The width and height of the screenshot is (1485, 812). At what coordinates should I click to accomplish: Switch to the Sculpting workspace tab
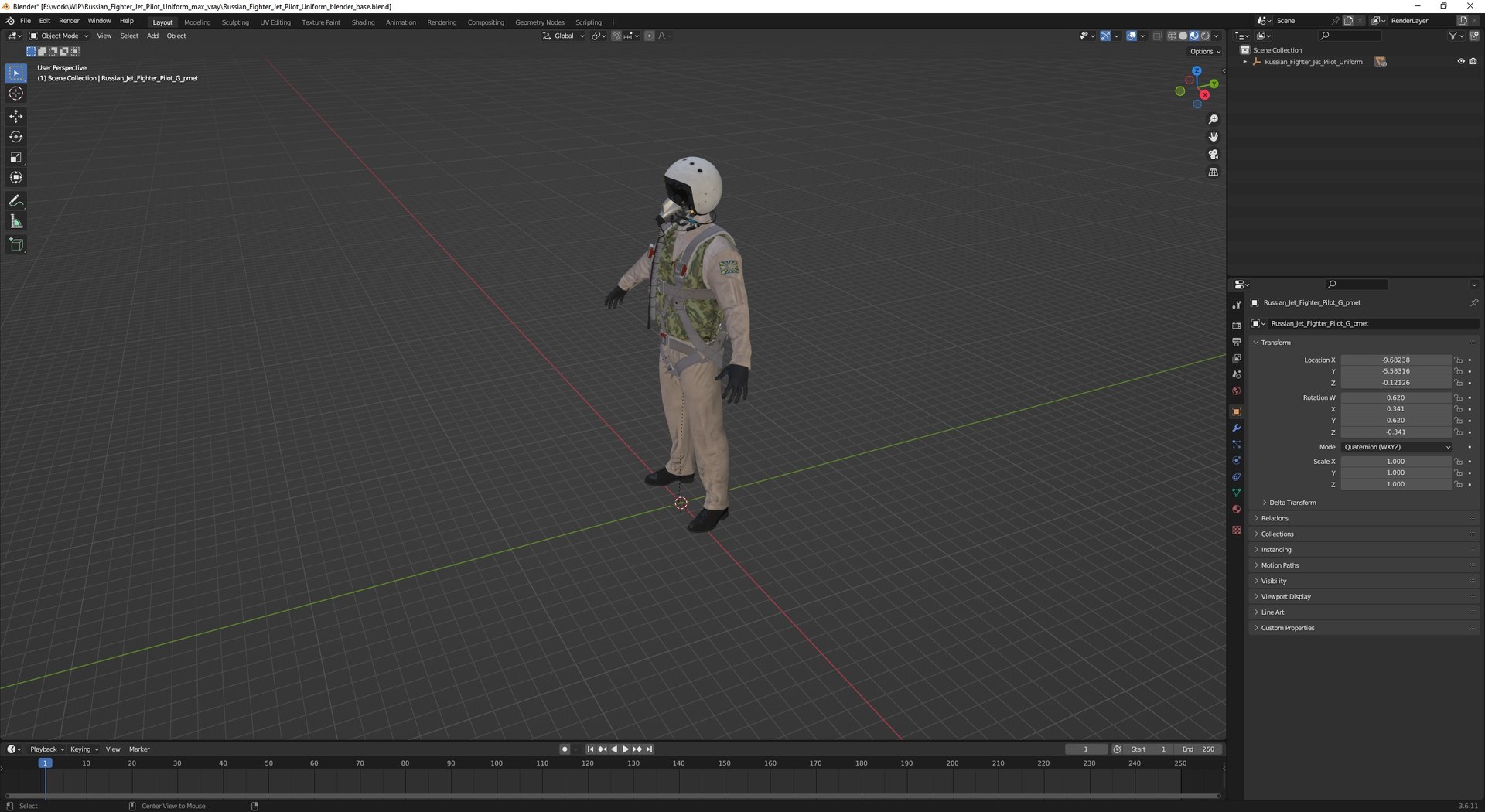click(235, 22)
